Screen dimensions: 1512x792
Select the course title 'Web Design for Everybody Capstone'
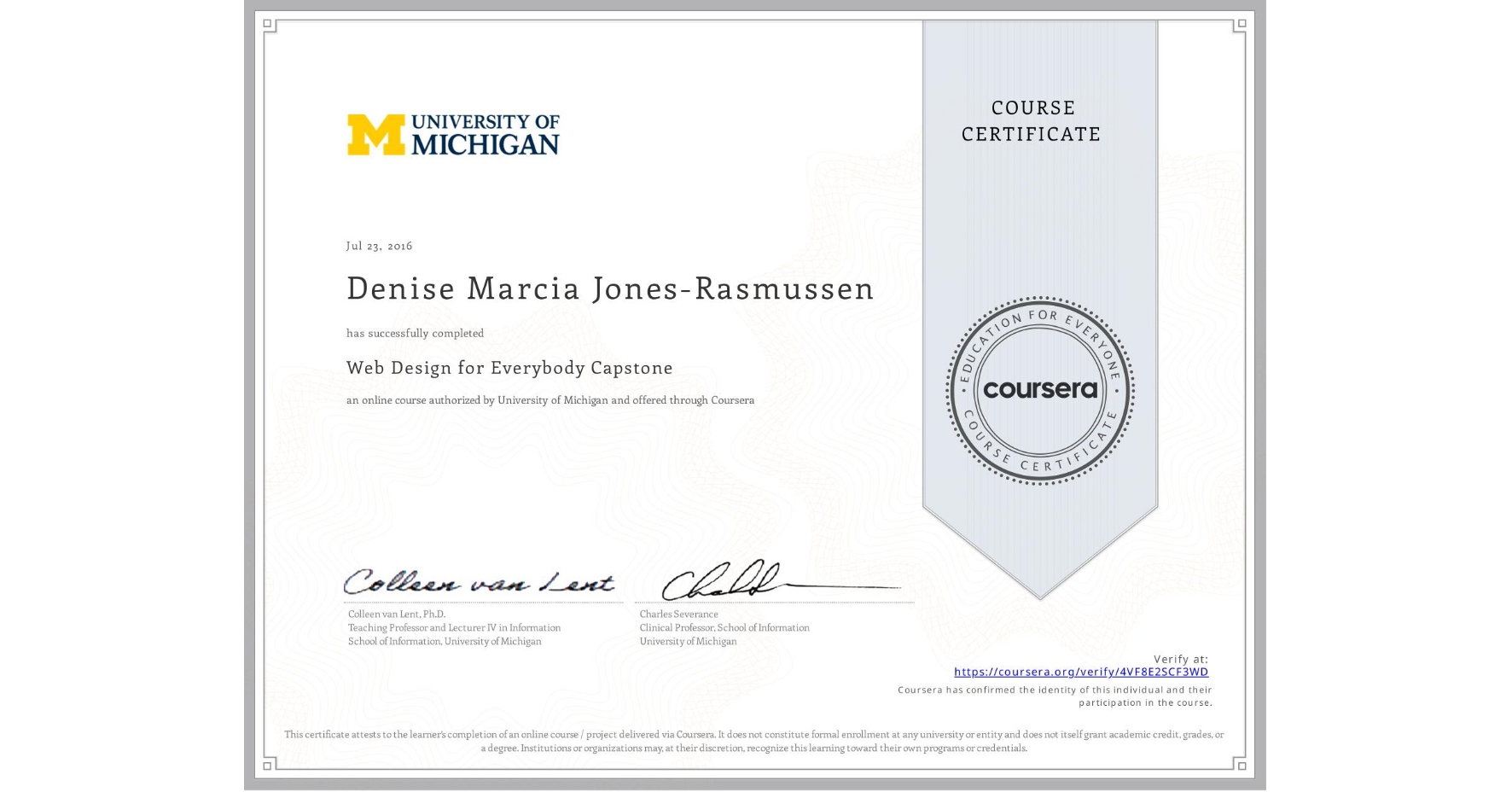(x=509, y=368)
